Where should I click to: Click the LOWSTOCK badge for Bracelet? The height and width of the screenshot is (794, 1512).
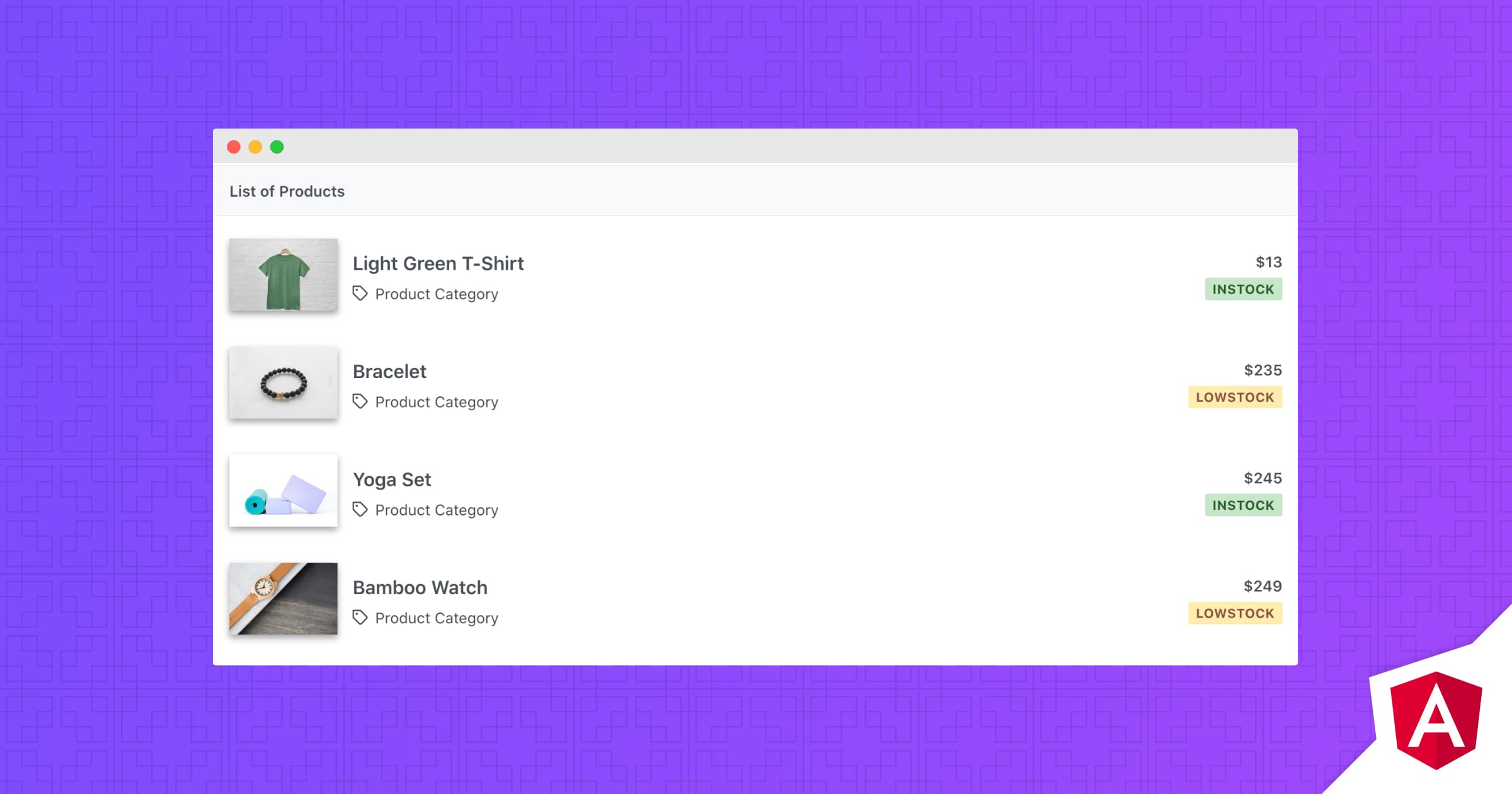1235,397
